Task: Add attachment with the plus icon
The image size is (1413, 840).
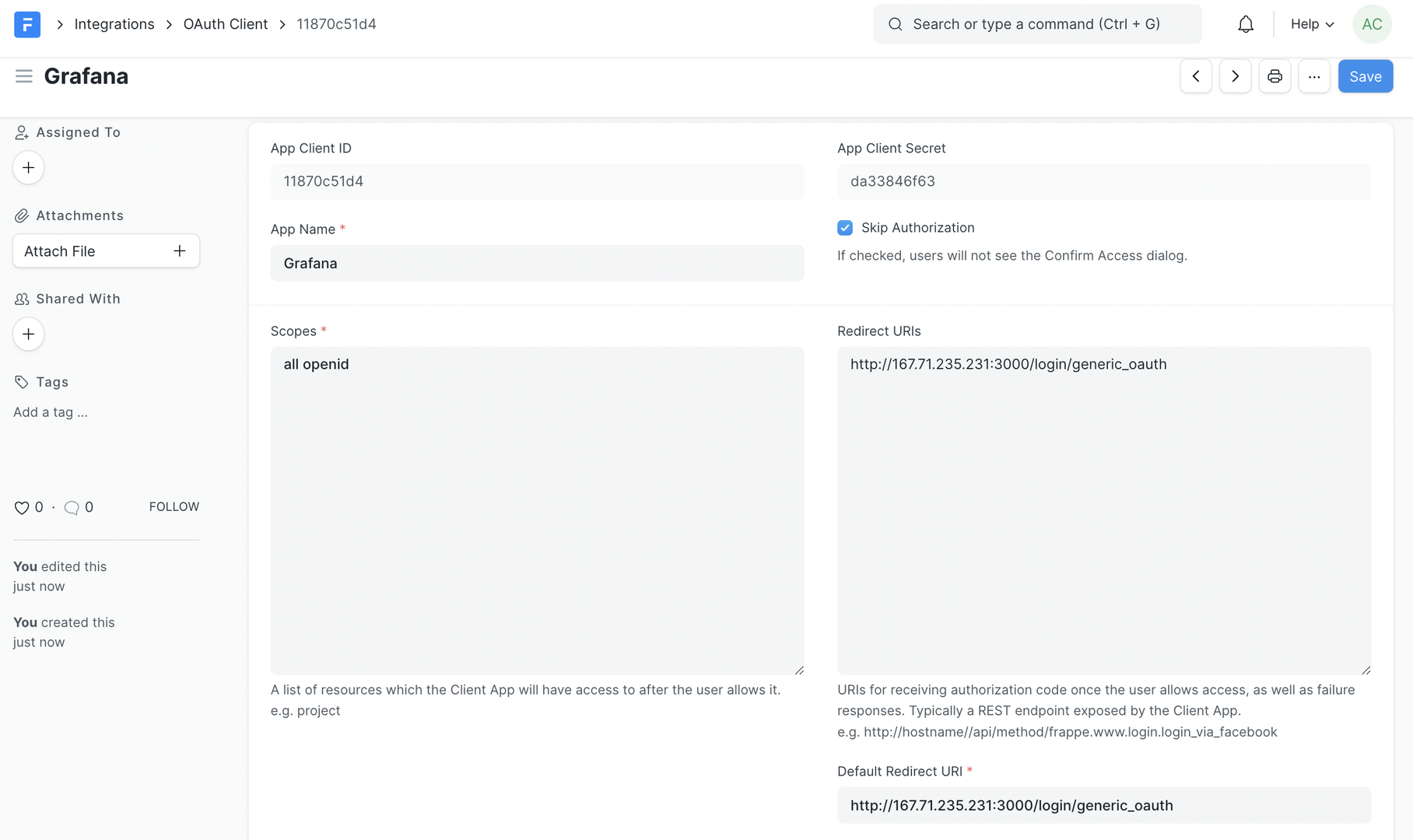Action: pyautogui.click(x=179, y=250)
